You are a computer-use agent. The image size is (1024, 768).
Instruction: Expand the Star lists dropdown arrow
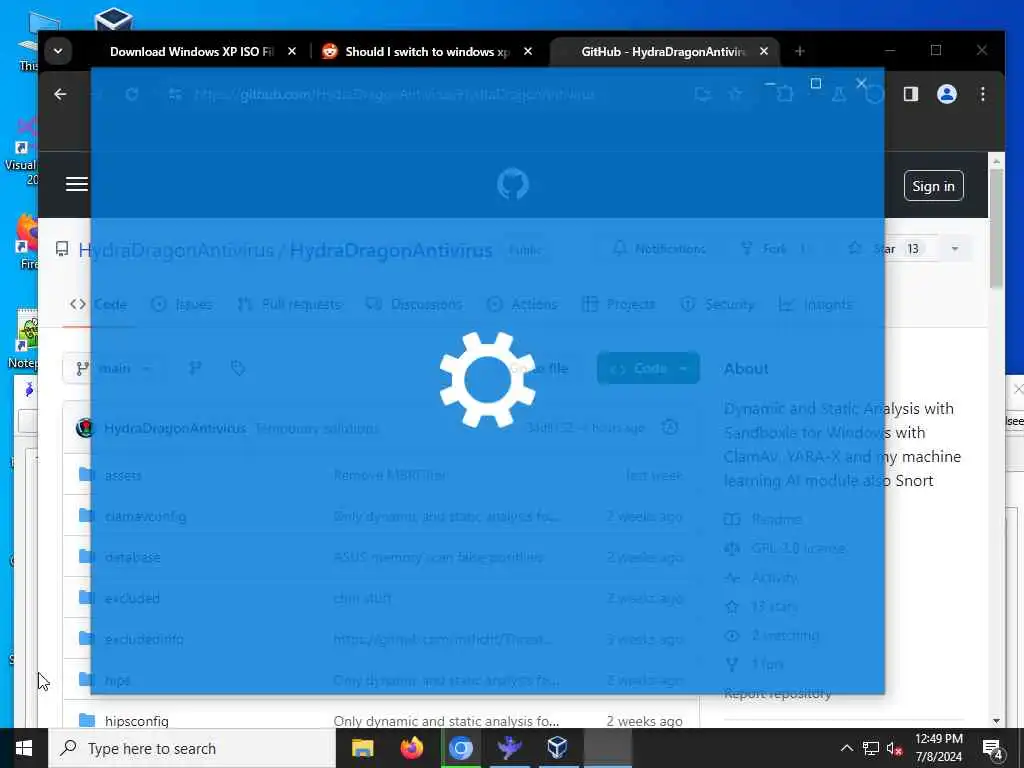click(x=954, y=249)
